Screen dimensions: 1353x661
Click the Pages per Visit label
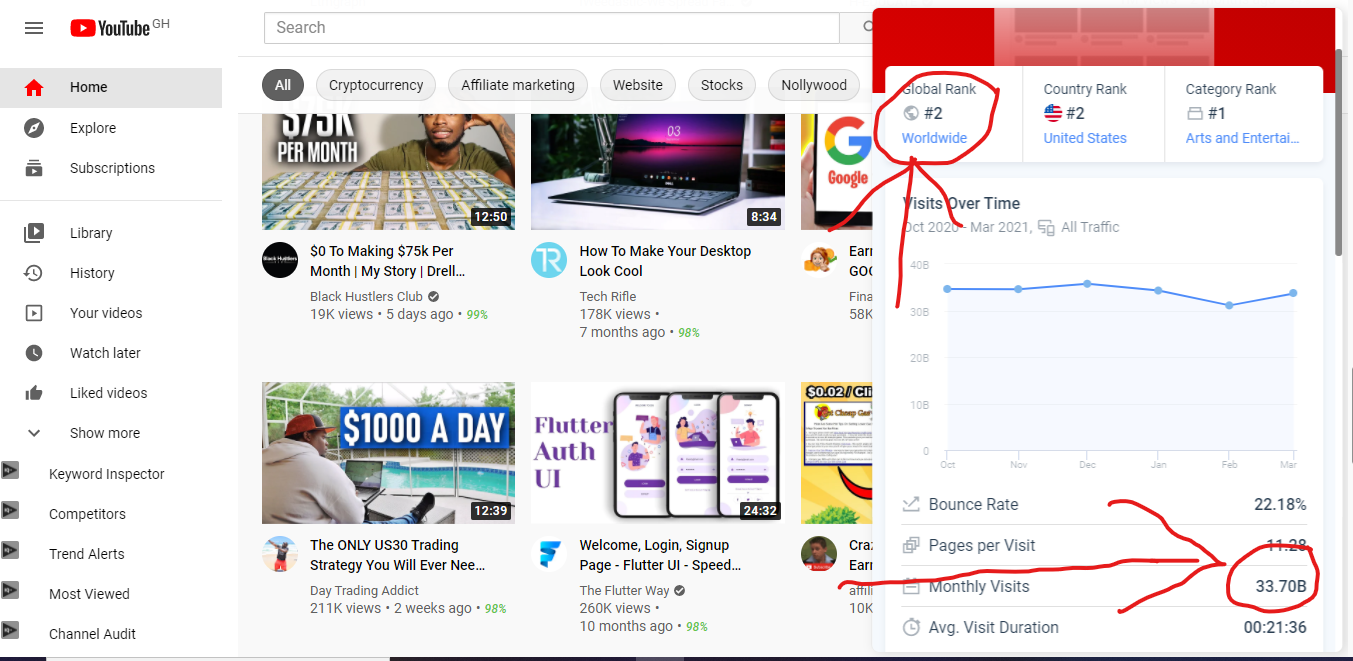tap(982, 545)
